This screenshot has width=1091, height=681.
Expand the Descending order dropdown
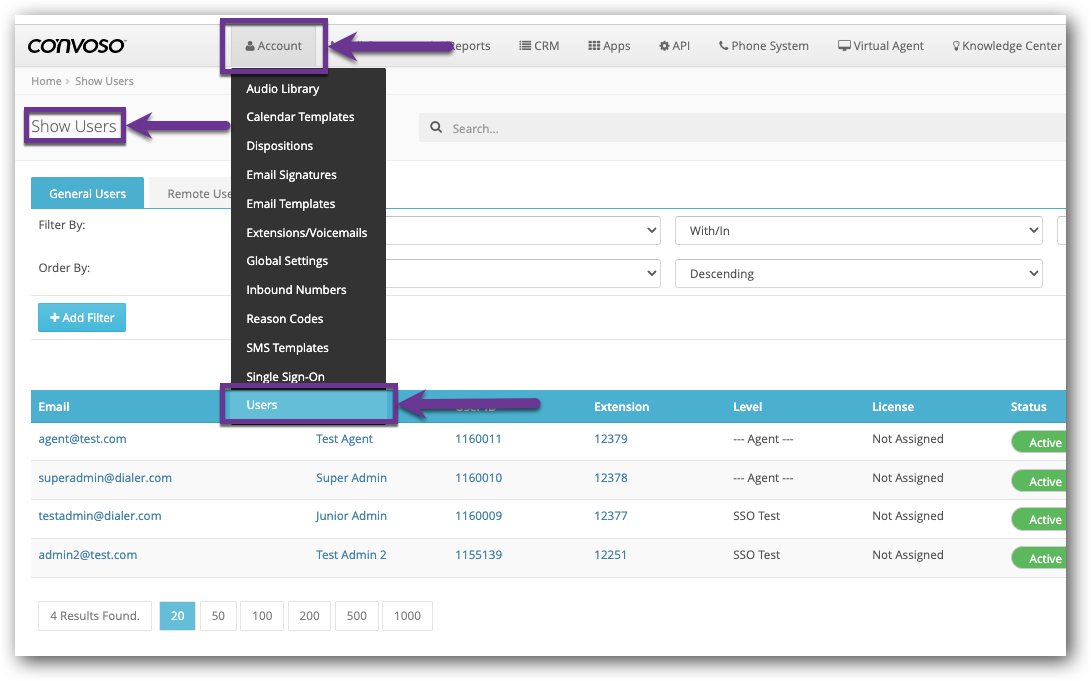[859, 274]
